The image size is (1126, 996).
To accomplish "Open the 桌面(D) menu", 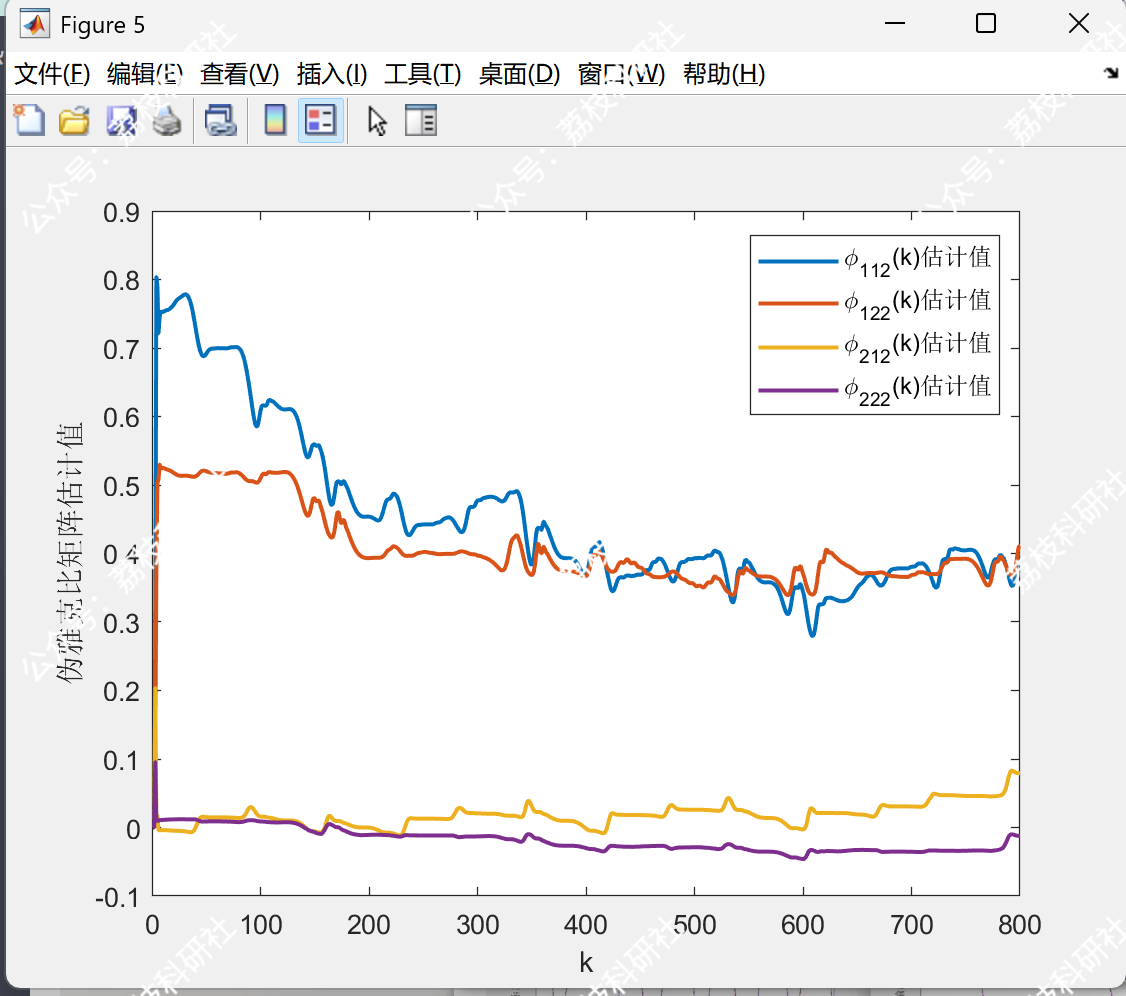I will click(x=519, y=74).
